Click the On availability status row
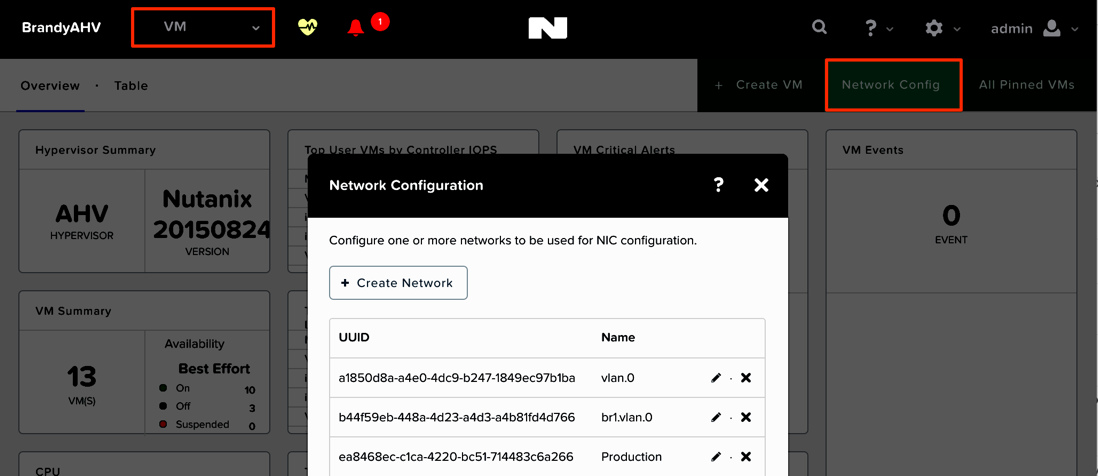The width and height of the screenshot is (1098, 476). coord(207,388)
